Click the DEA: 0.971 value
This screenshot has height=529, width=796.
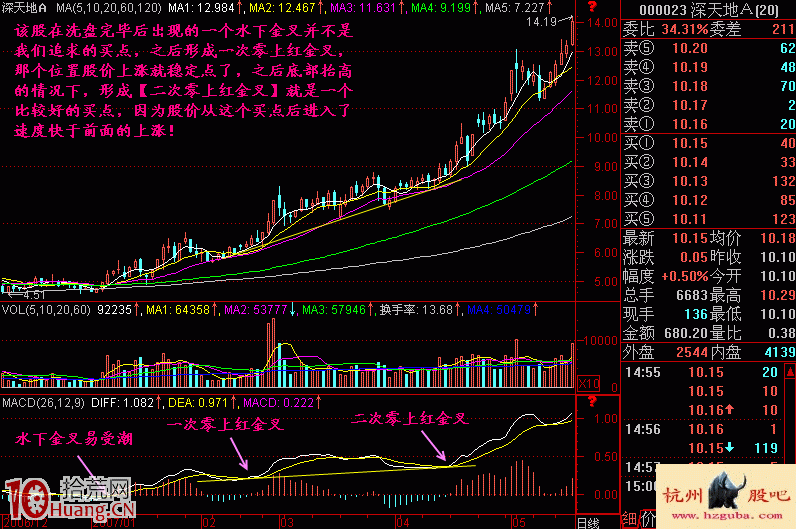[198, 403]
